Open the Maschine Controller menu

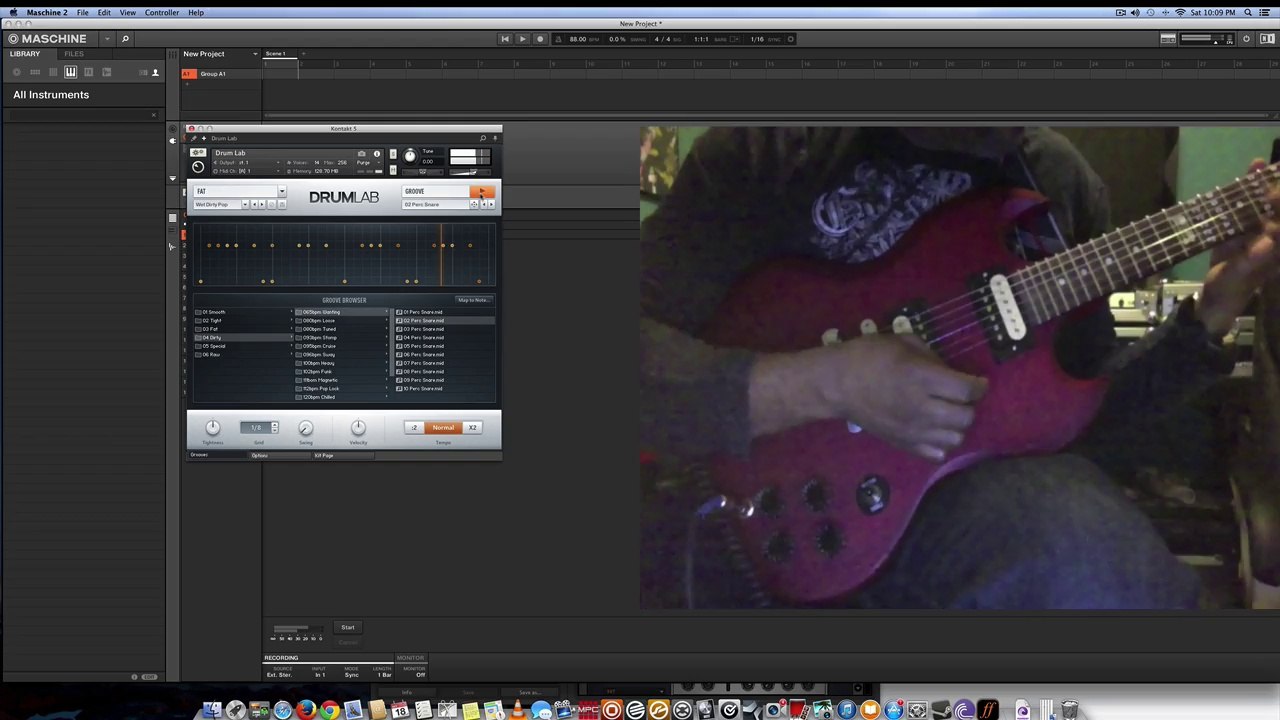point(162,13)
